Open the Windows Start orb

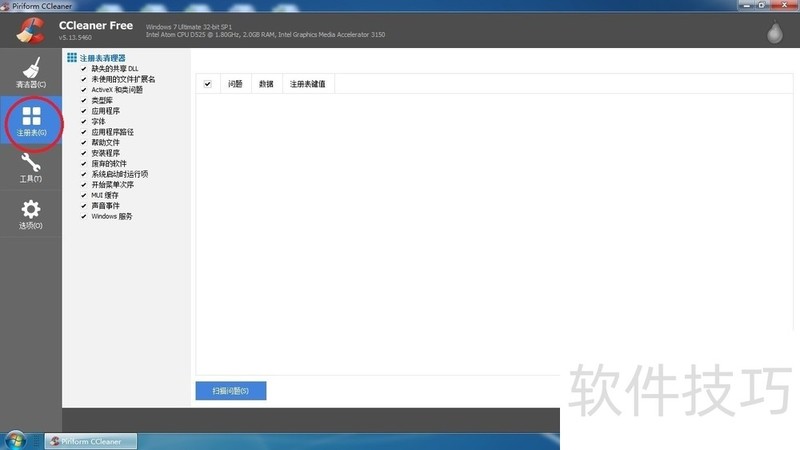coord(15,440)
